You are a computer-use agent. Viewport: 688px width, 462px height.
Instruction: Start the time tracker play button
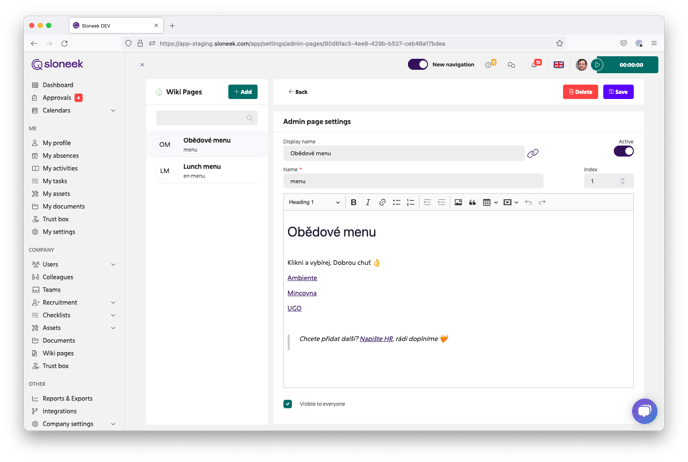597,65
